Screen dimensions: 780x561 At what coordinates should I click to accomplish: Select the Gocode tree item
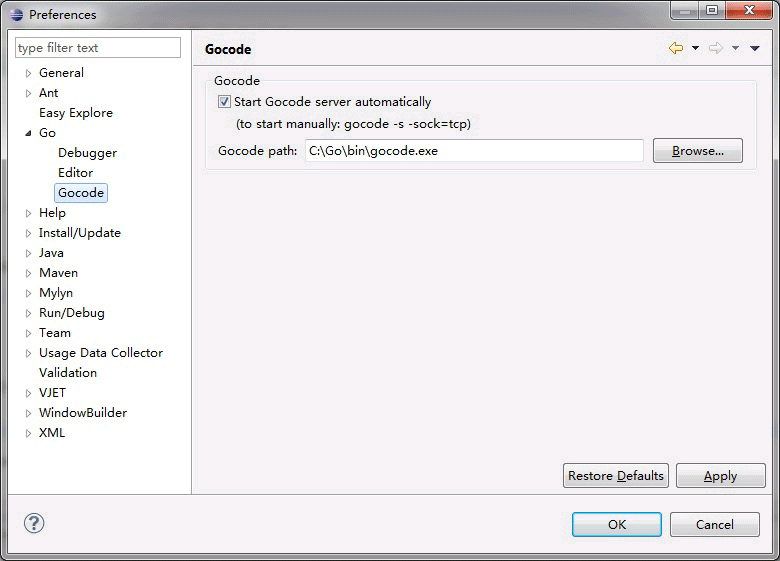(x=81, y=192)
